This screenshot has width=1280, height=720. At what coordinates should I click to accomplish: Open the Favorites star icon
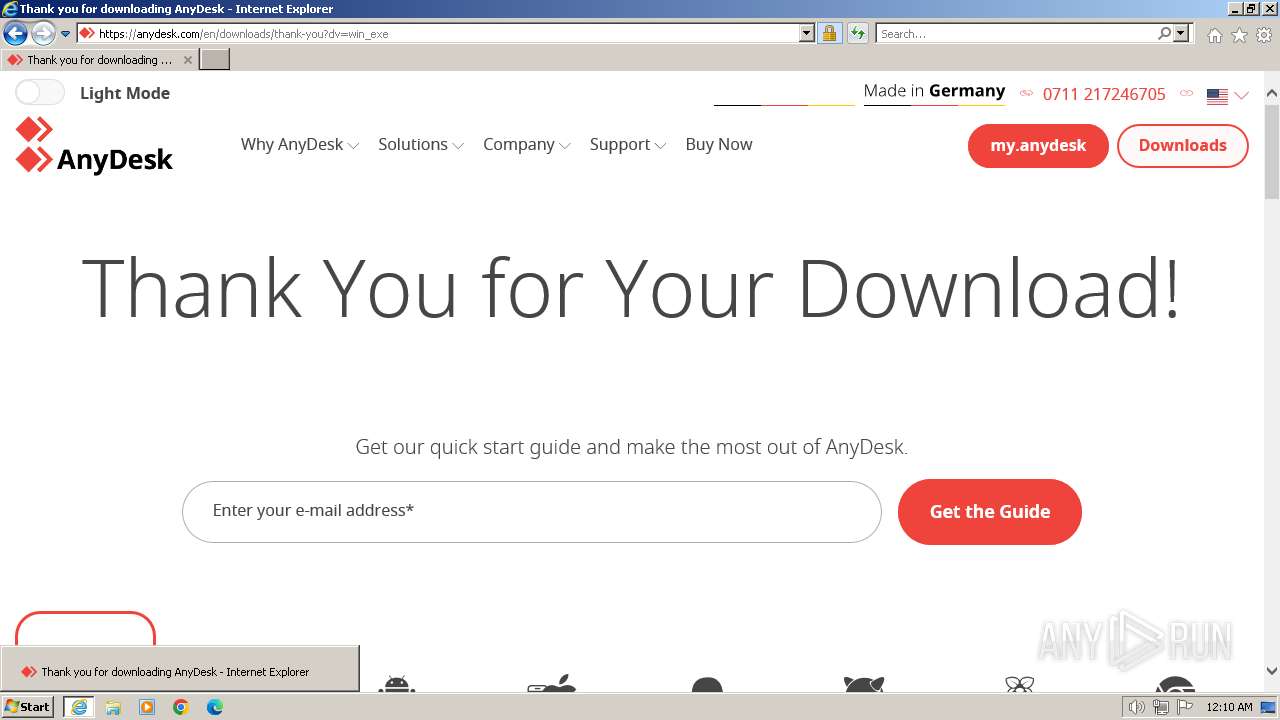coord(1239,35)
